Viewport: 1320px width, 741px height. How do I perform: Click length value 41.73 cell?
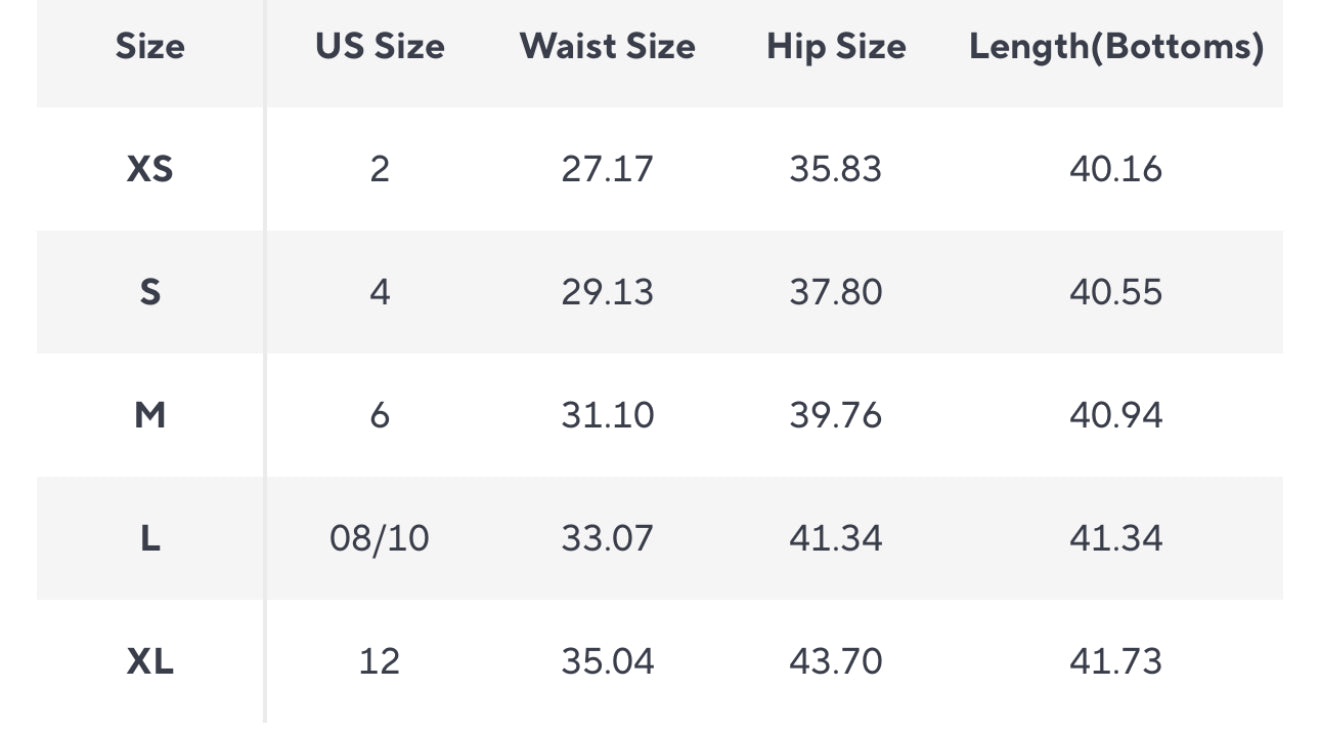(1116, 661)
